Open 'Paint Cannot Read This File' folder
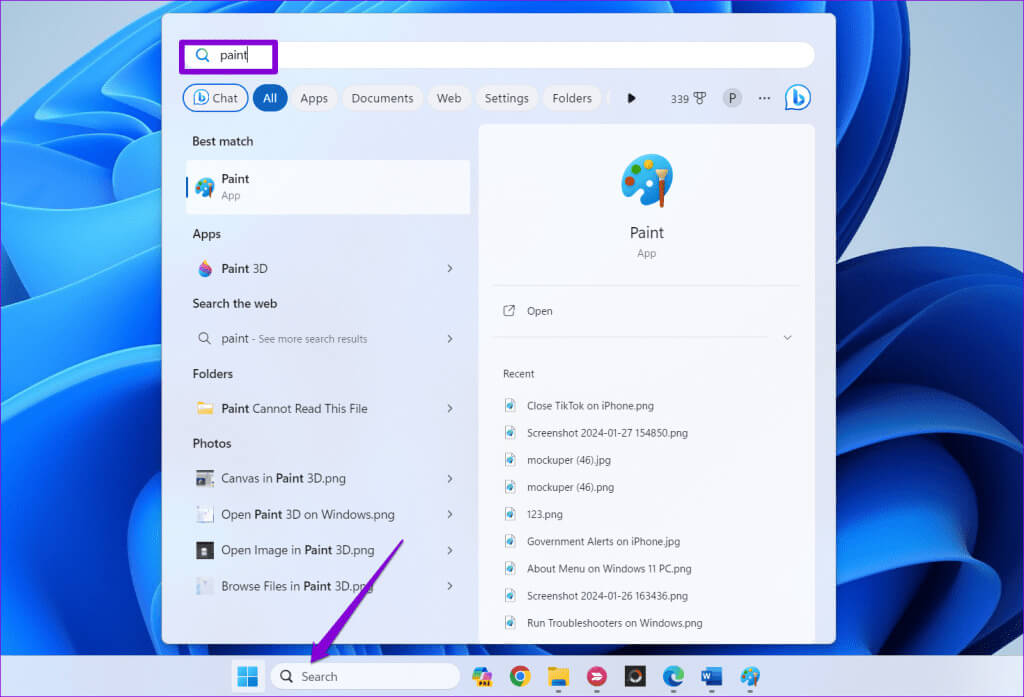 (328, 408)
